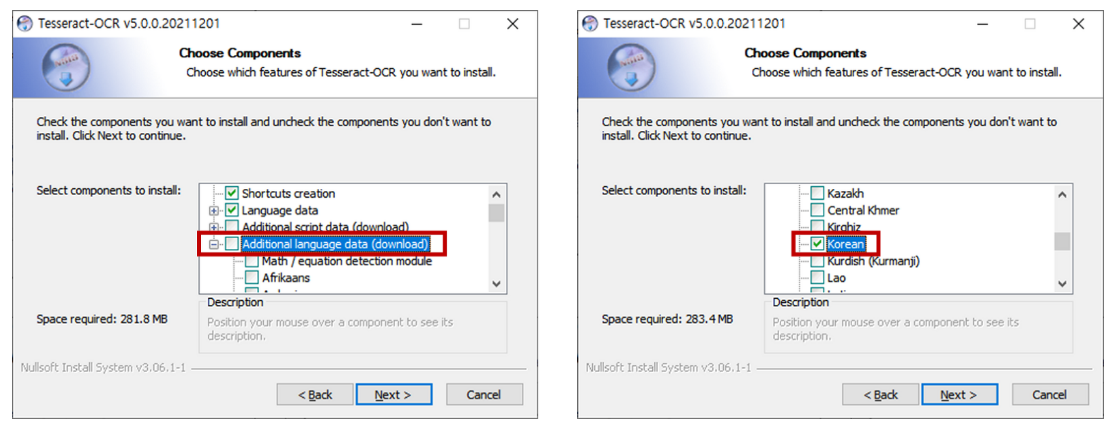
Task: Uncheck Korean language checkbox
Action: 817,244
